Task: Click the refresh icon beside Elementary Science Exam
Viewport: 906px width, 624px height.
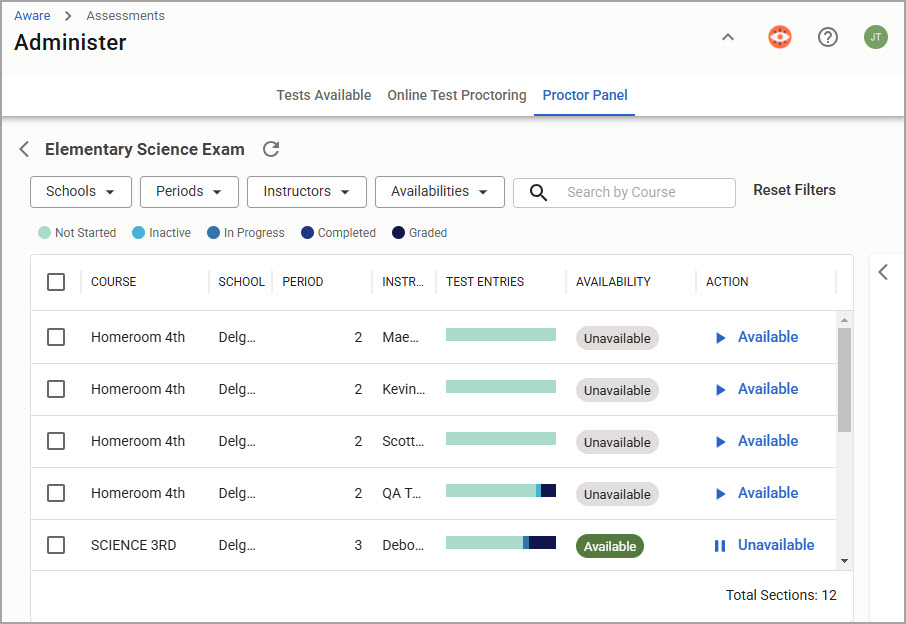Action: (x=271, y=149)
